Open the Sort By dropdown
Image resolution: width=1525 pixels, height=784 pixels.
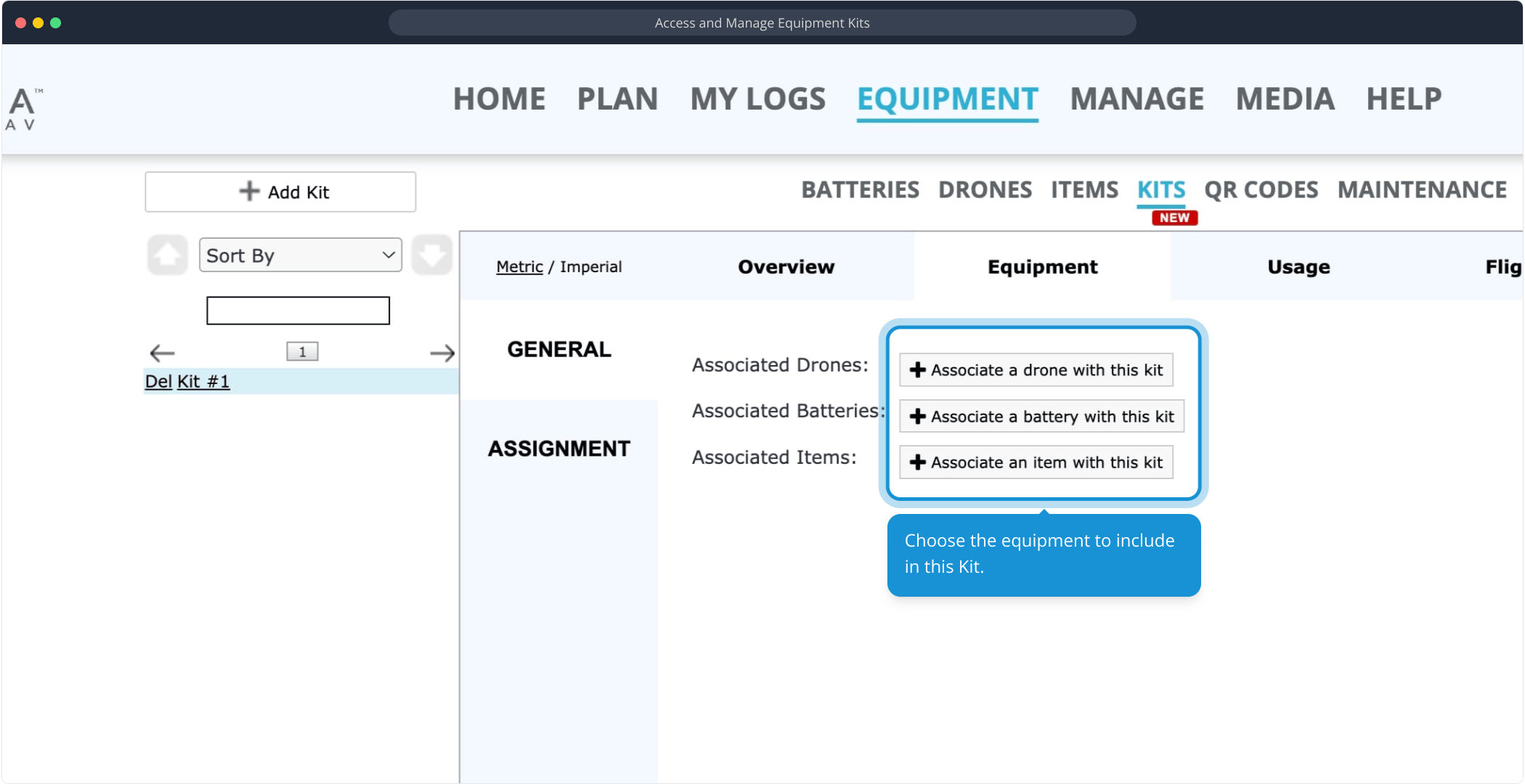pyautogui.click(x=300, y=255)
